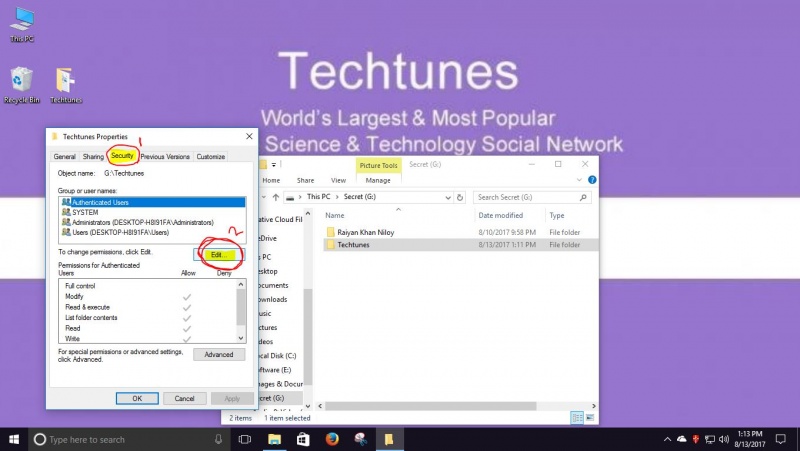Image resolution: width=800 pixels, height=451 pixels.
Task: Open the Previous Versions tab
Action: click(165, 157)
